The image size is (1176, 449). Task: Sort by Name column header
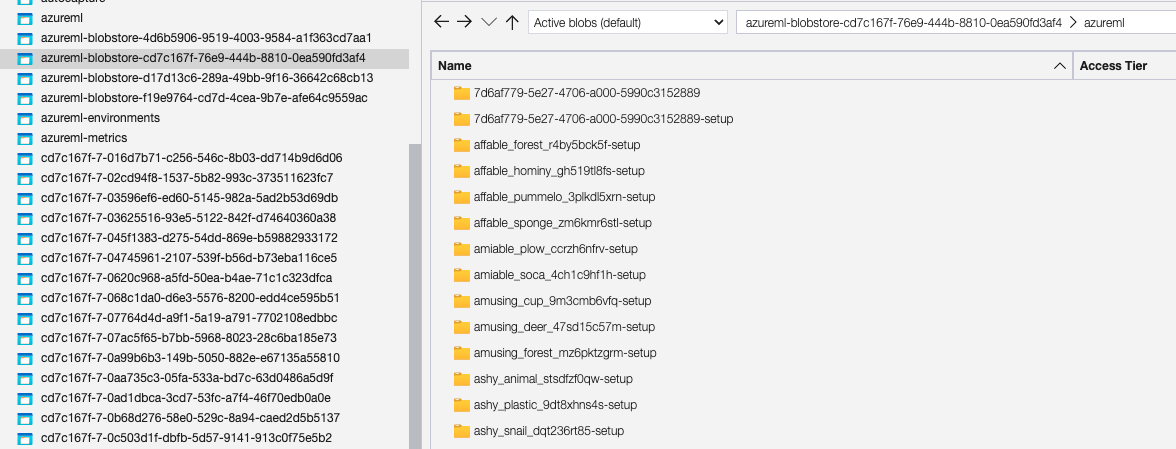tap(752, 66)
